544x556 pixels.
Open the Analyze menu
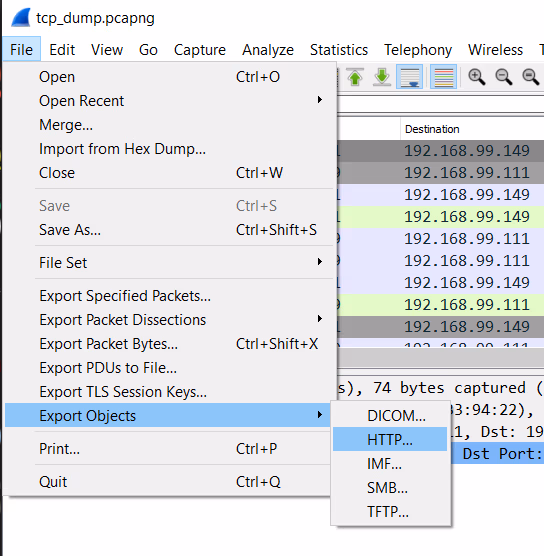pyautogui.click(x=268, y=50)
